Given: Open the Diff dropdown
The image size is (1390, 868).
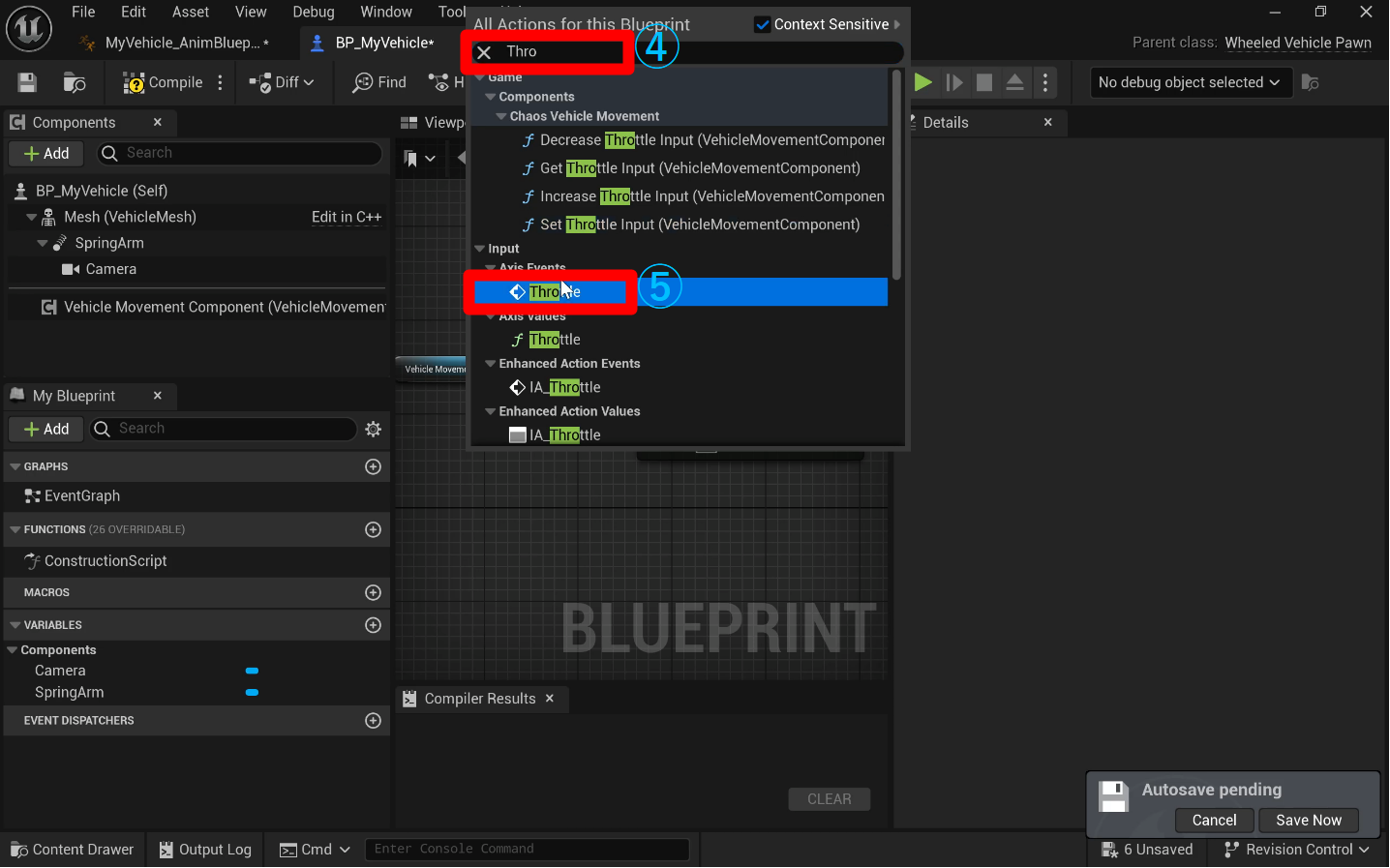Looking at the screenshot, I should coord(282,83).
